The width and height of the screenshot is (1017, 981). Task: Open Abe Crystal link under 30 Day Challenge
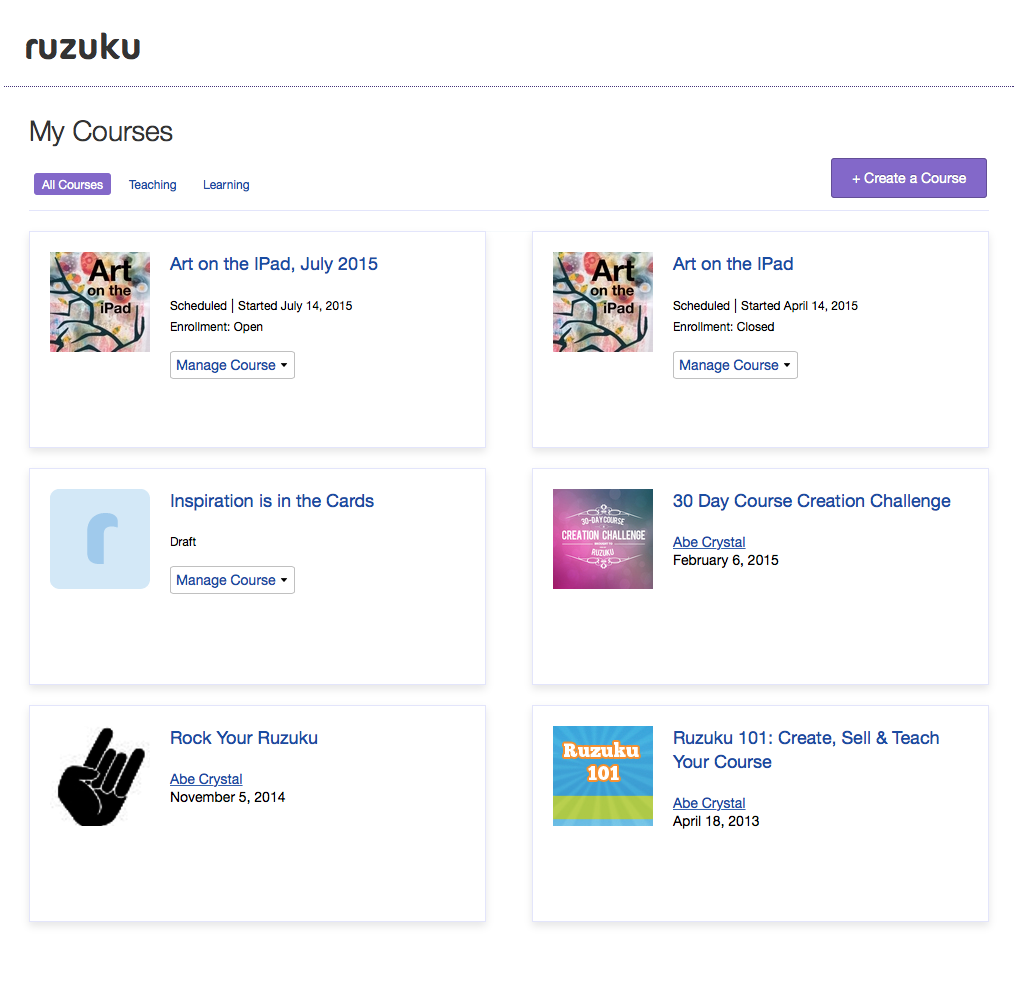pyautogui.click(x=709, y=542)
